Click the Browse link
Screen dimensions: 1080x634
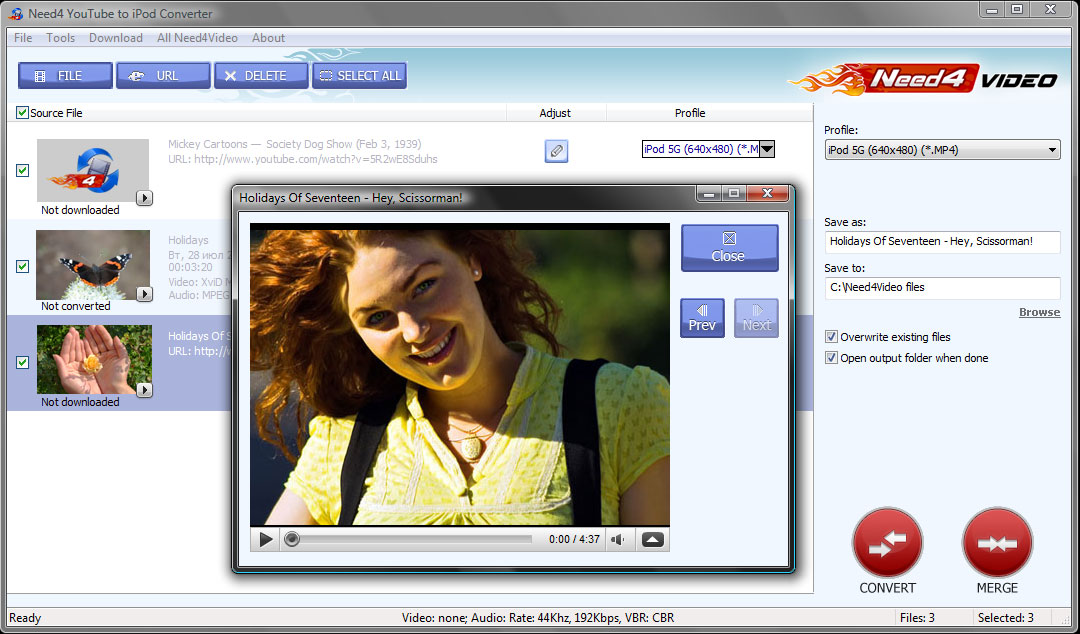pyautogui.click(x=1039, y=312)
